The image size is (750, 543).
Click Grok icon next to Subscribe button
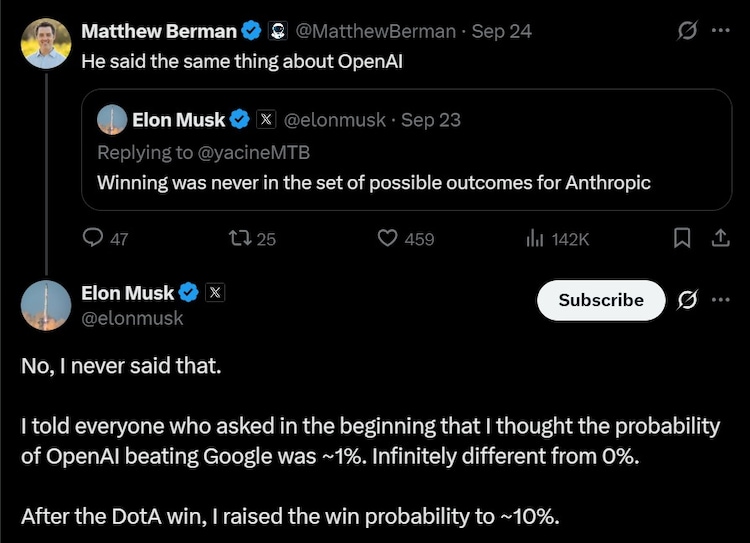coord(687,300)
